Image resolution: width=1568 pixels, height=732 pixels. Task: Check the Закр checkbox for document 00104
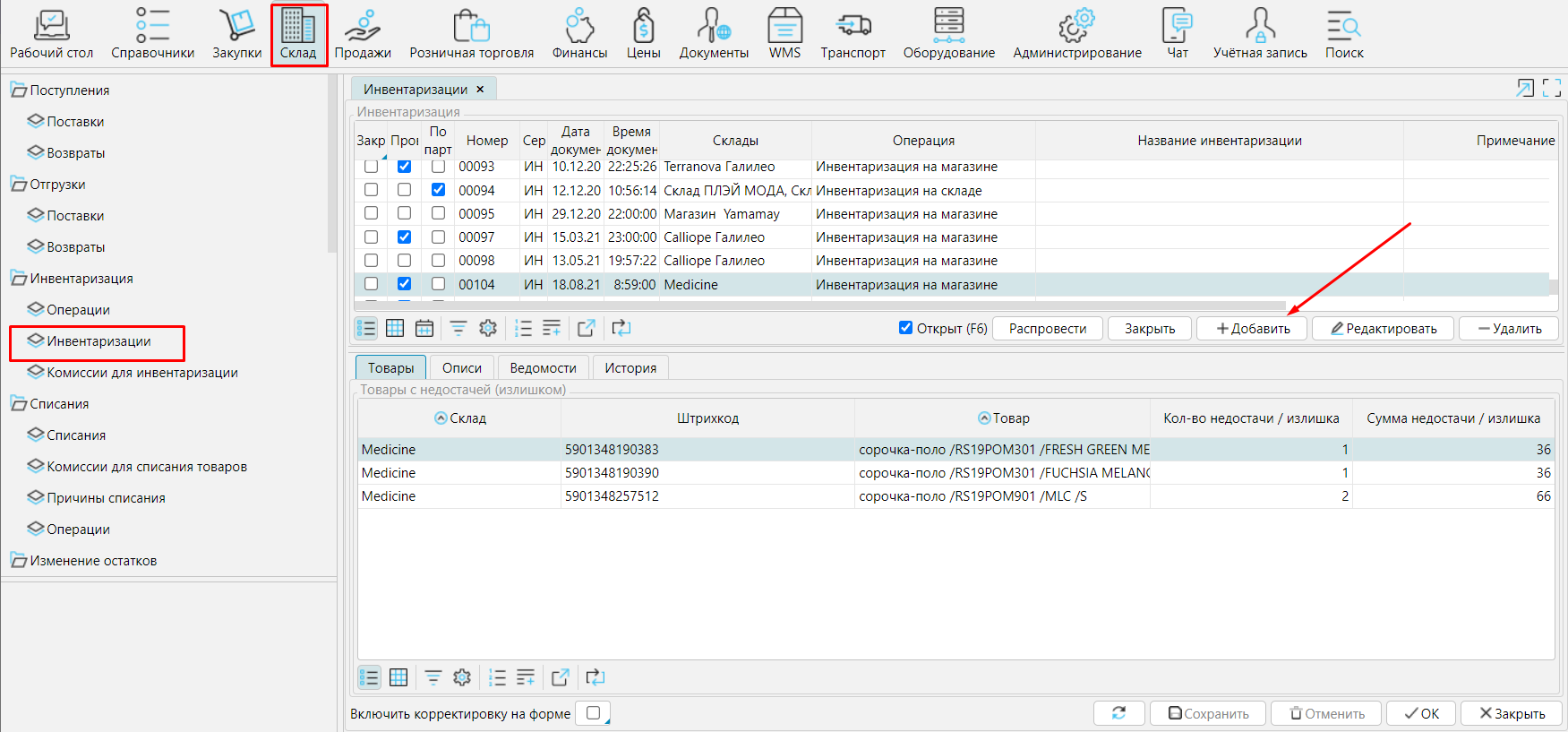(371, 284)
